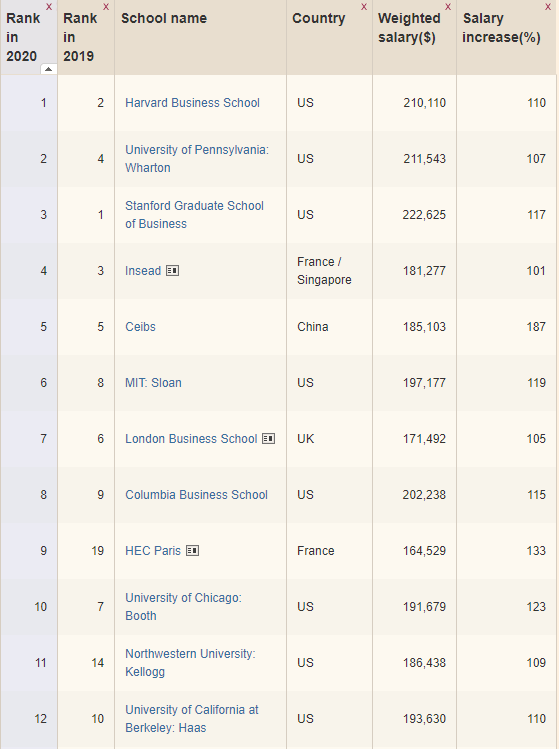Select weighted salary value 193,630
The image size is (559, 749).
(424, 718)
